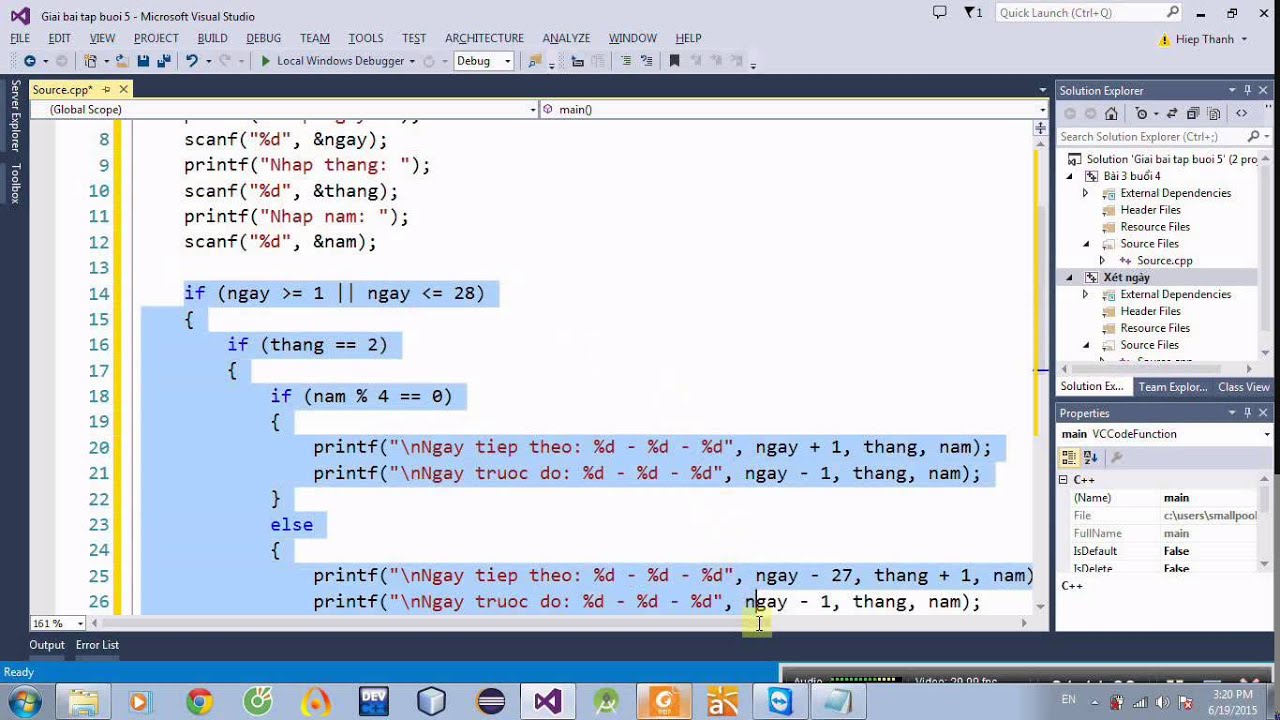The width and height of the screenshot is (1280, 720).
Task: Click the Undo toolbar icon
Action: point(191,61)
